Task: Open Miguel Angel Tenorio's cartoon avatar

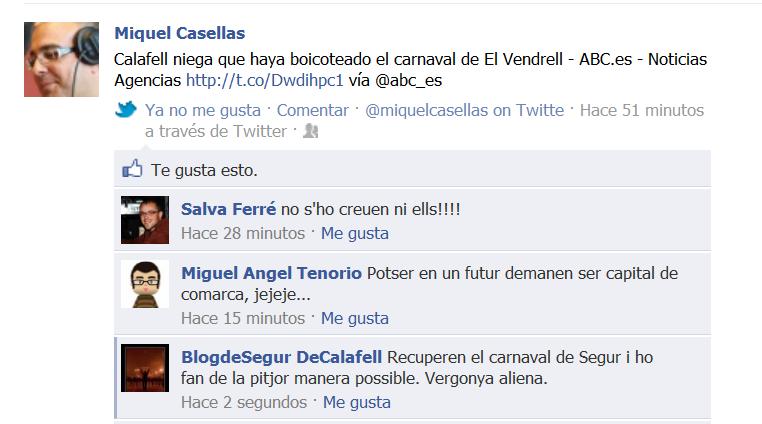Action: (x=145, y=284)
